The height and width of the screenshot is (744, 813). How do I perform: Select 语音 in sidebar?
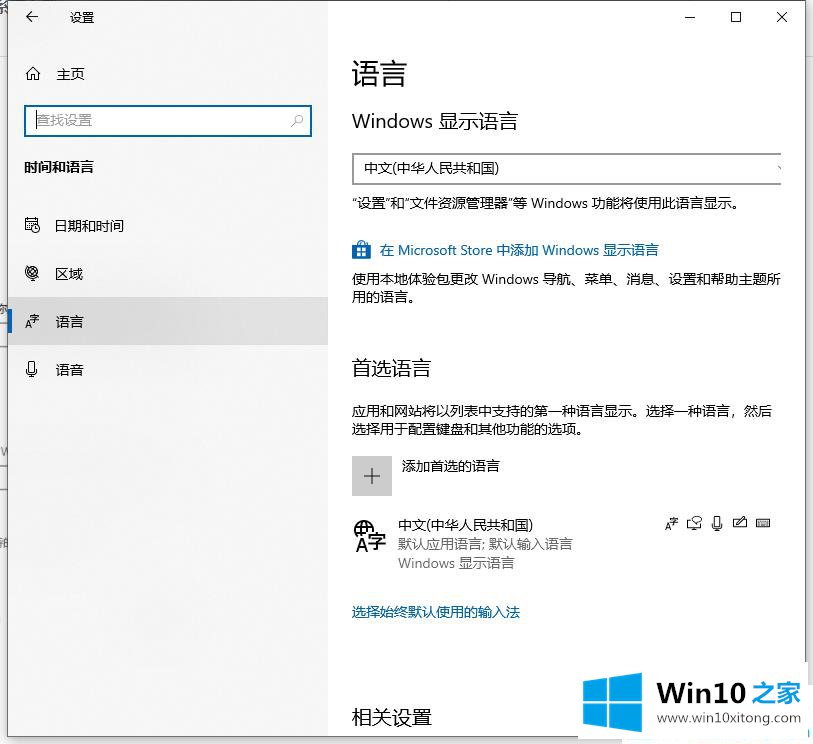pyautogui.click(x=167, y=370)
